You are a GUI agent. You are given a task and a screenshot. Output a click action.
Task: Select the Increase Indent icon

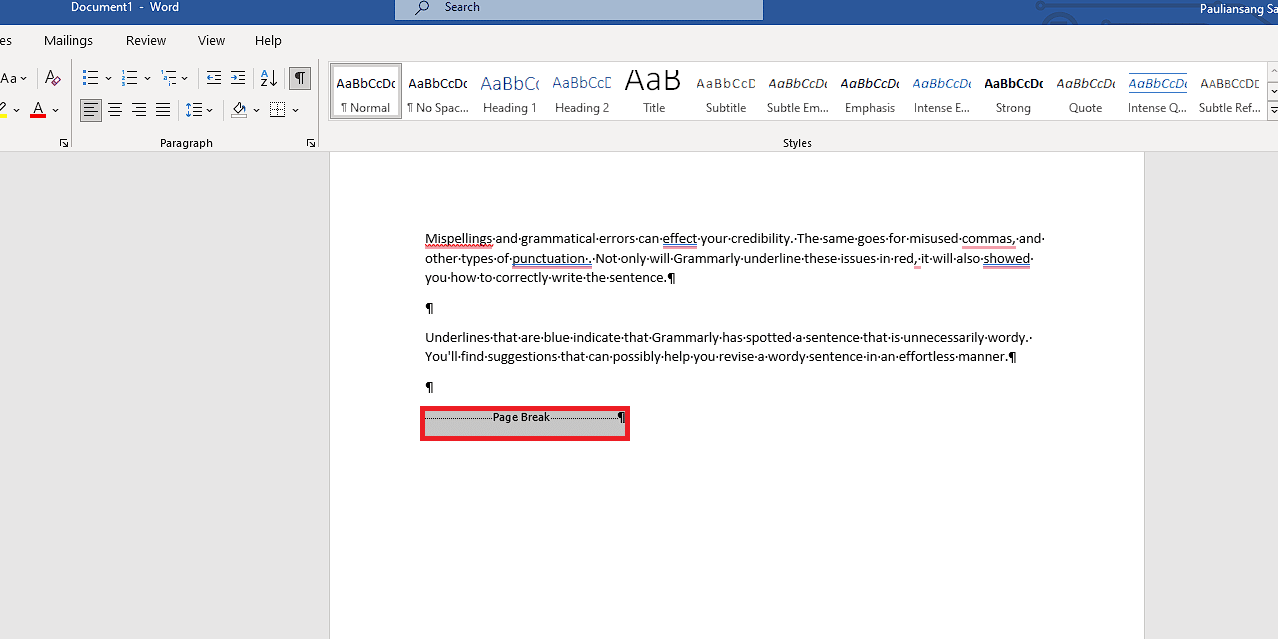[x=237, y=77]
